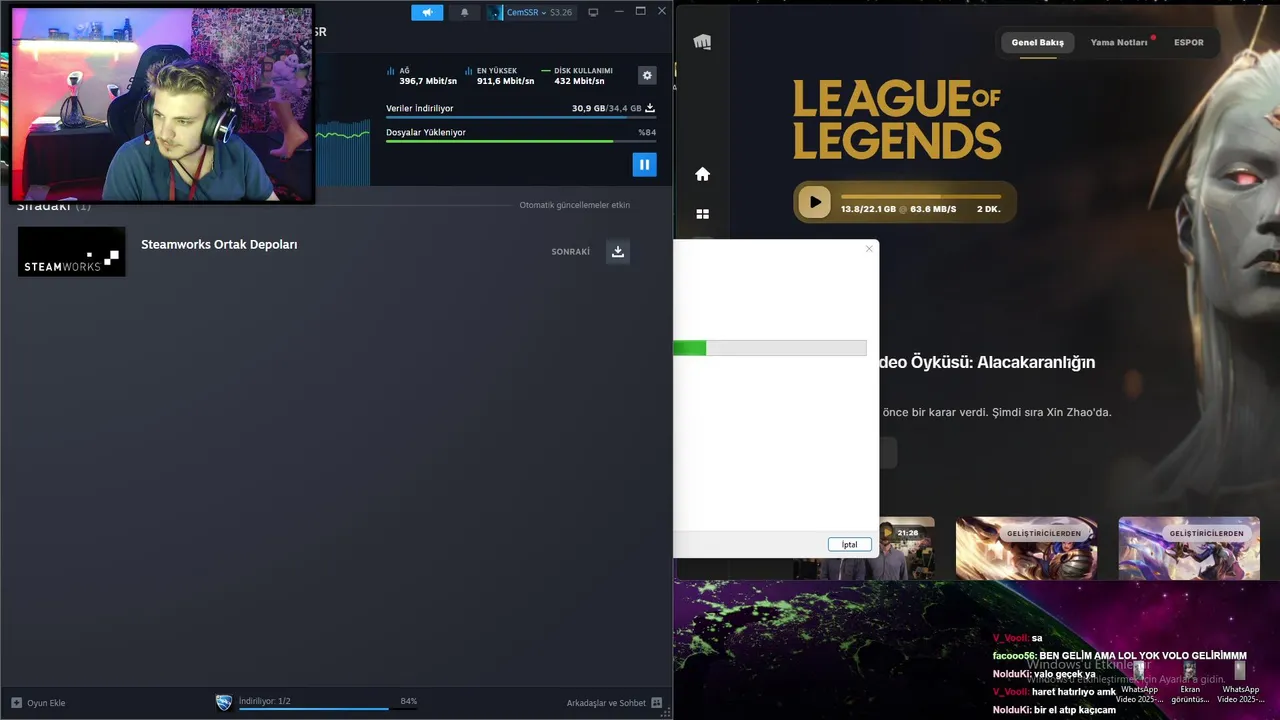Open Arkadaşlar ve Sohbet friends list
The image size is (1280, 720).
tap(606, 703)
